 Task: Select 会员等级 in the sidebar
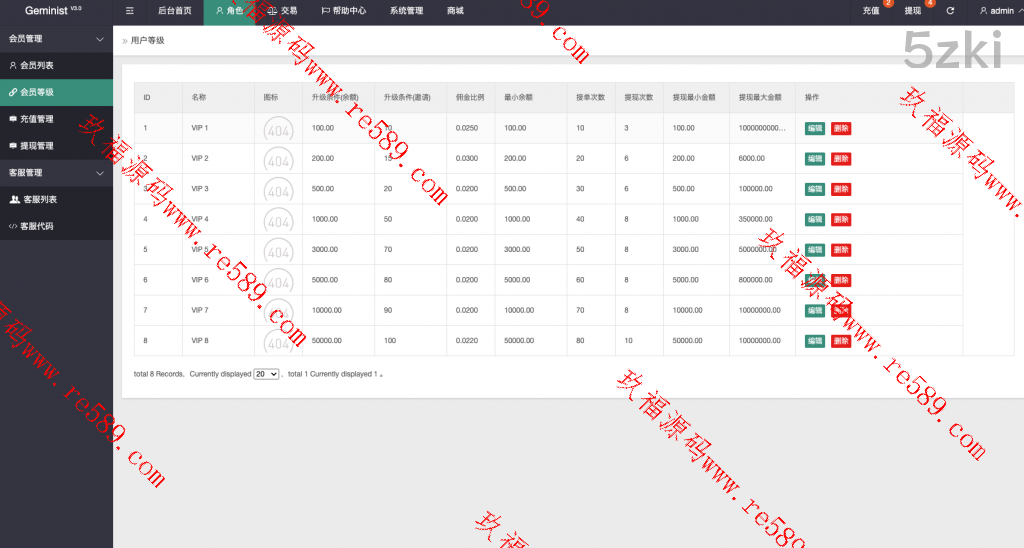pyautogui.click(x=37, y=92)
